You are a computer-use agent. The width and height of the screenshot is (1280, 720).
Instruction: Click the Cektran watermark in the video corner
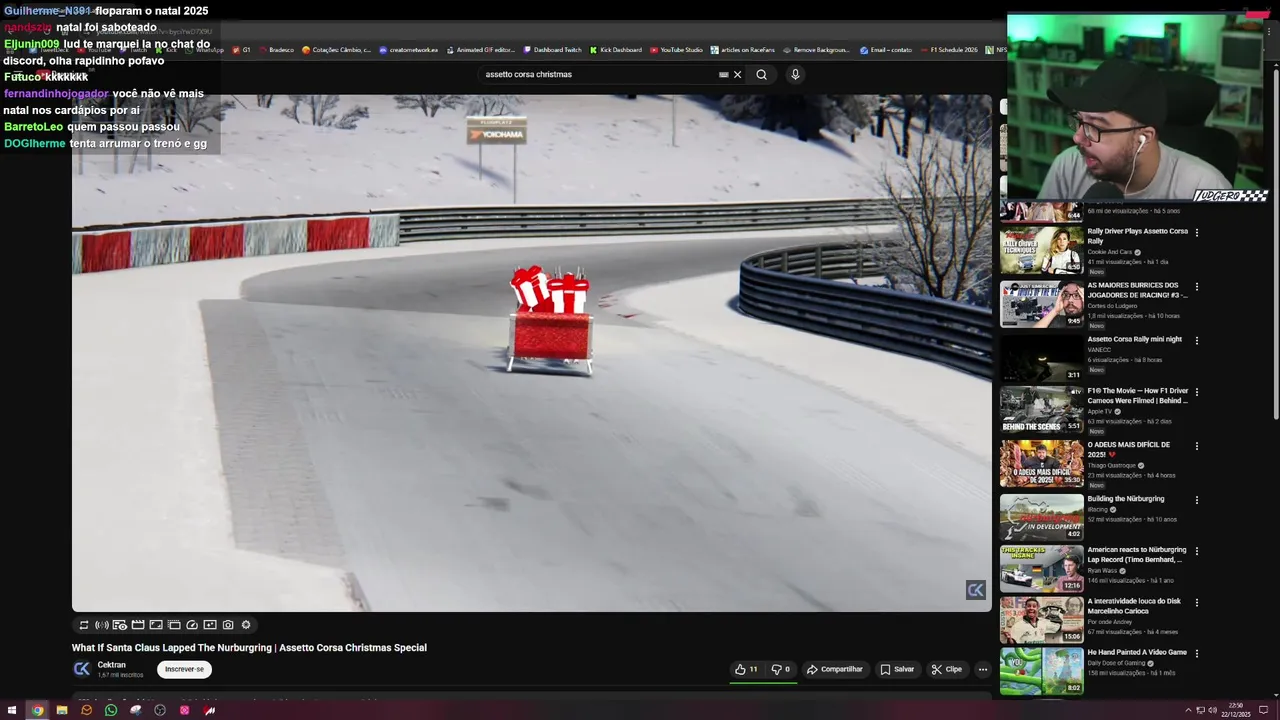[976, 590]
